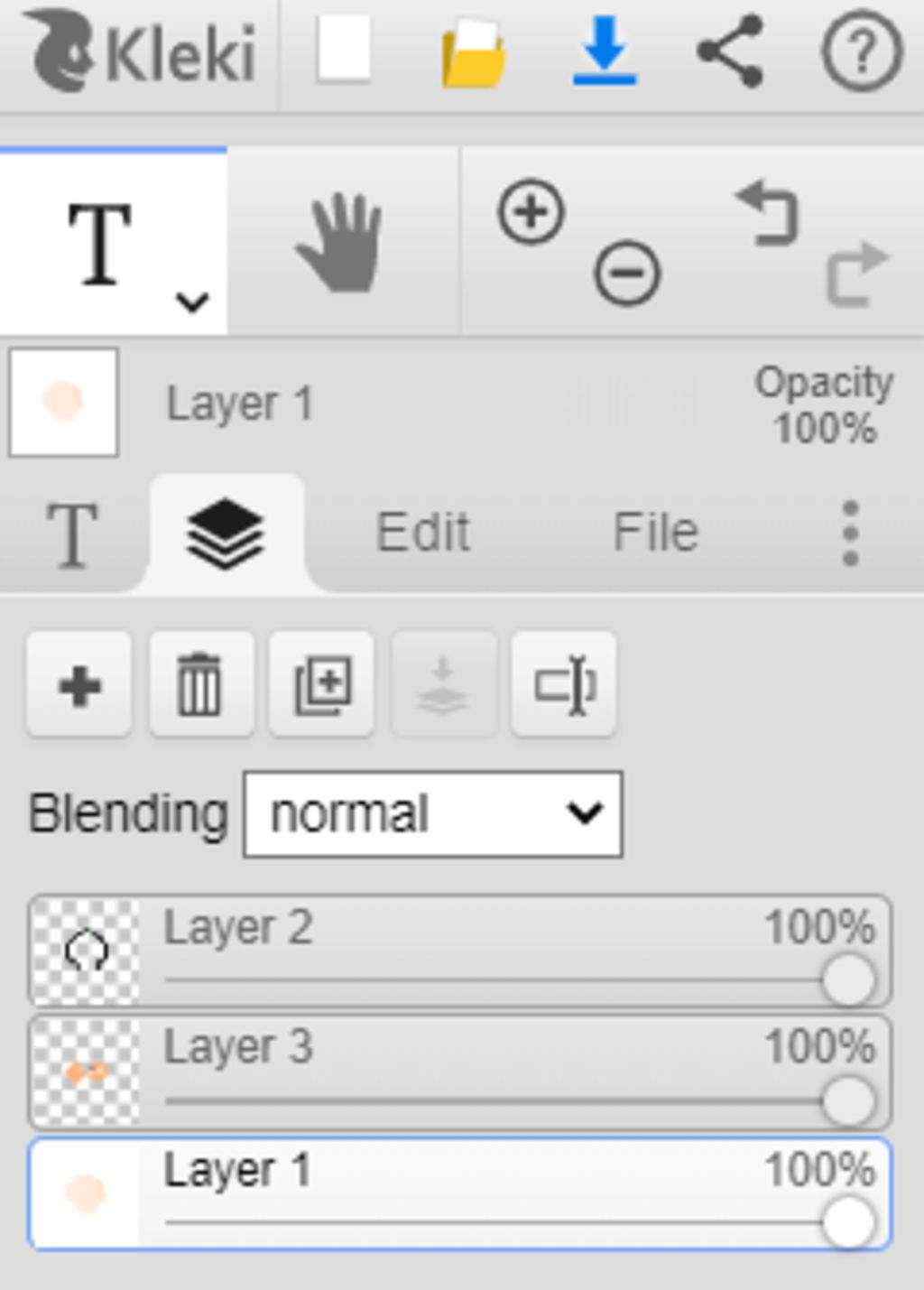The height and width of the screenshot is (1290, 924).
Task: Click the share icon
Action: coord(731,51)
